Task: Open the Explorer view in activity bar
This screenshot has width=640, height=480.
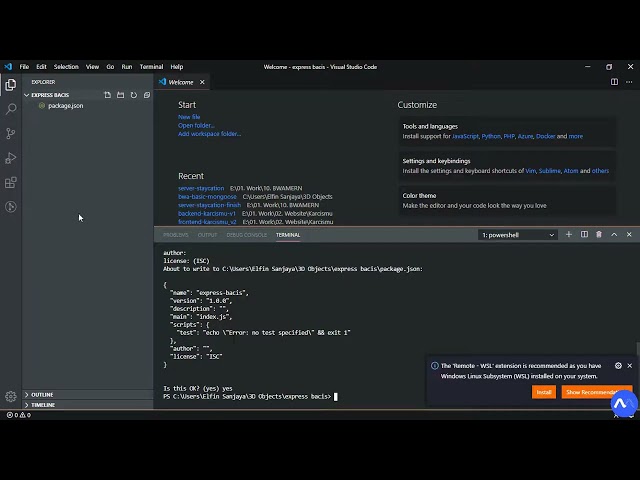Action: tap(11, 84)
